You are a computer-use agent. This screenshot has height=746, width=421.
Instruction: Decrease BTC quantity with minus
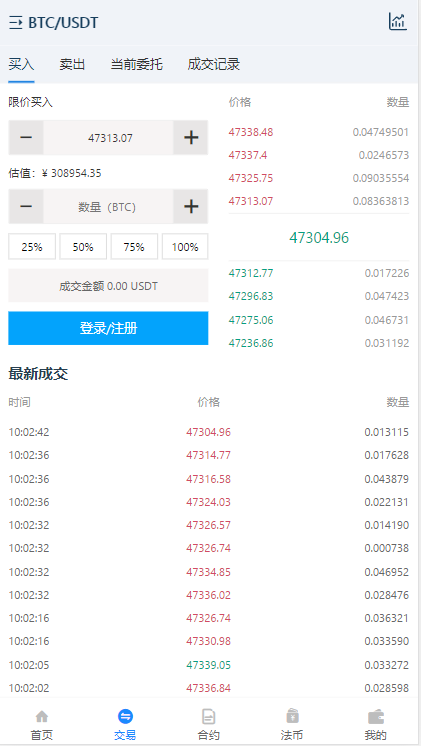26,206
